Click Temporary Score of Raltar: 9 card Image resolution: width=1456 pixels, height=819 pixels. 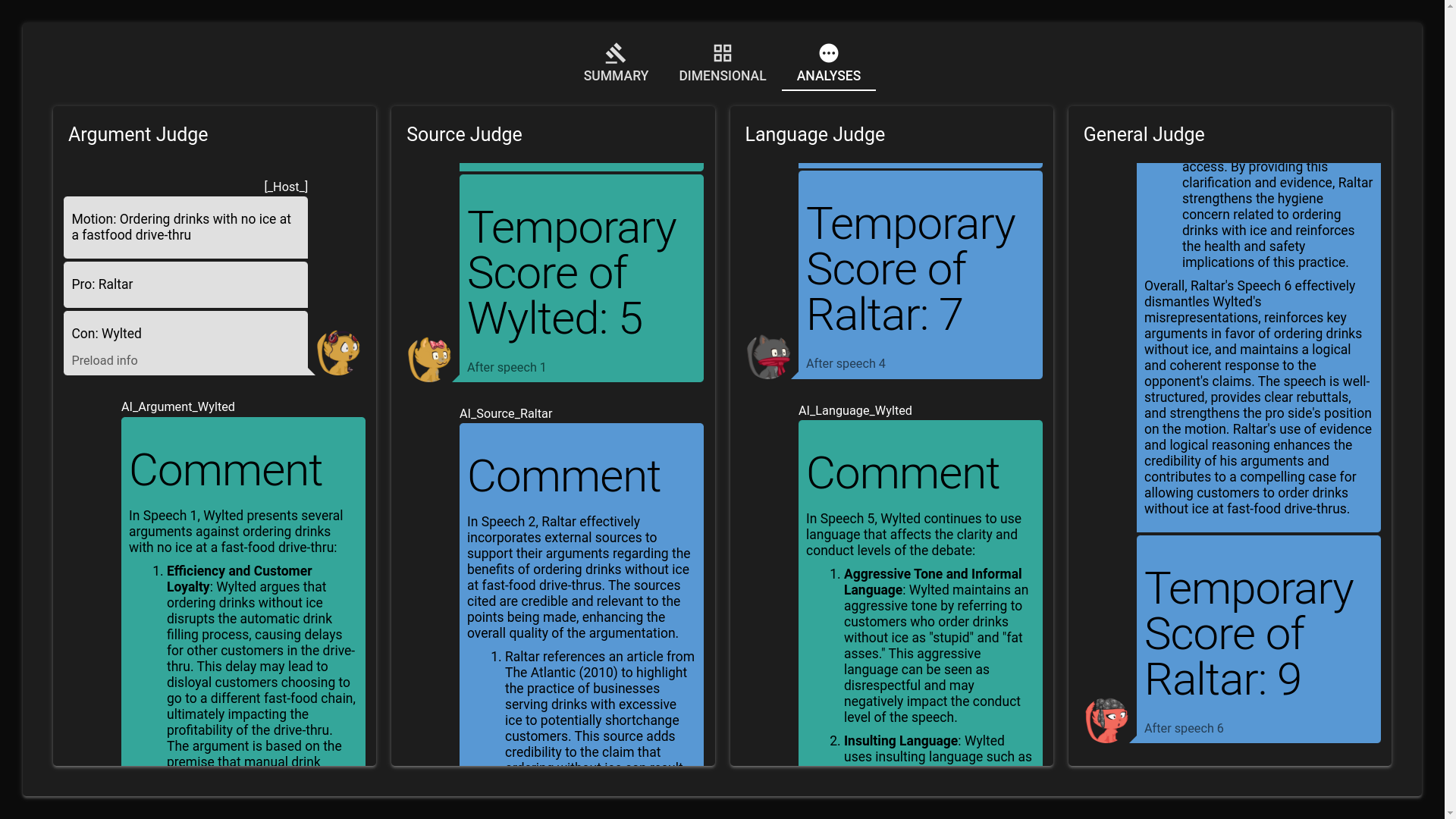coord(1257,637)
